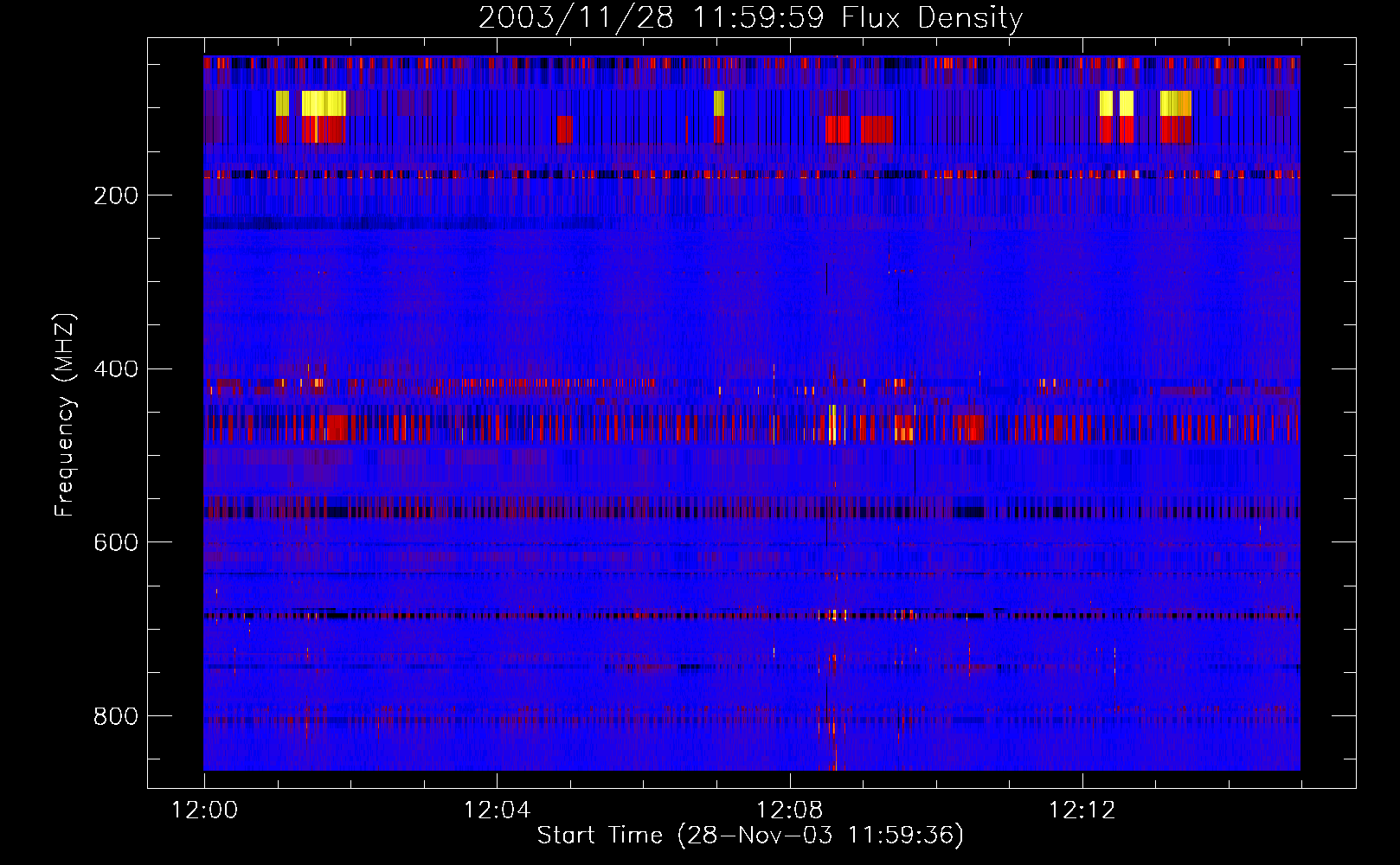
Task: Click the 400 frequency tick label
Action: pyautogui.click(x=115, y=369)
